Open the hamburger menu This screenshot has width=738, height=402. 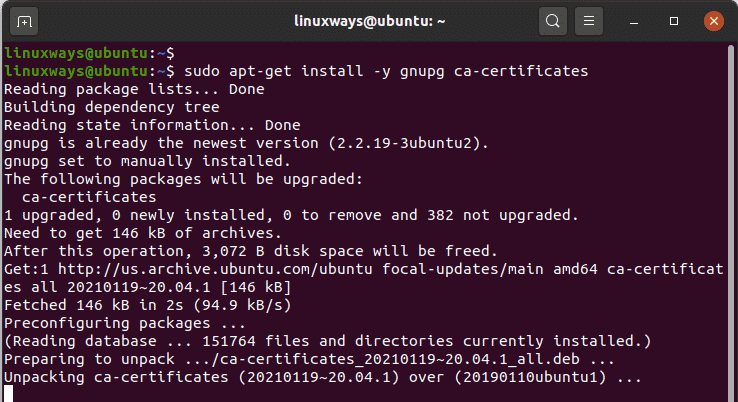tap(588, 21)
